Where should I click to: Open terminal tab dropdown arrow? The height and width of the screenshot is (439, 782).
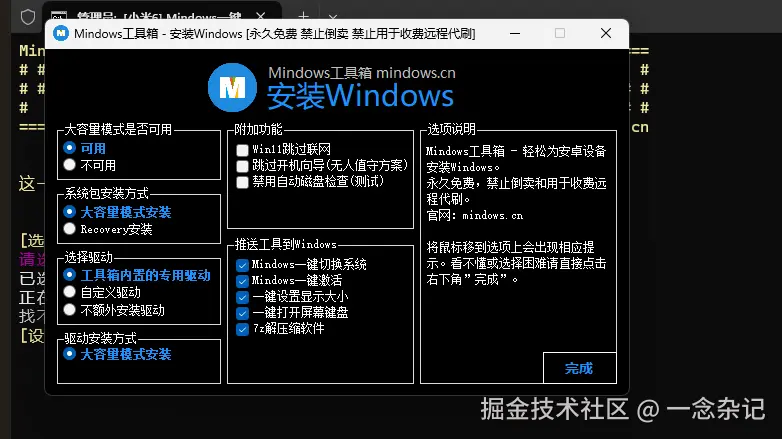coord(333,17)
